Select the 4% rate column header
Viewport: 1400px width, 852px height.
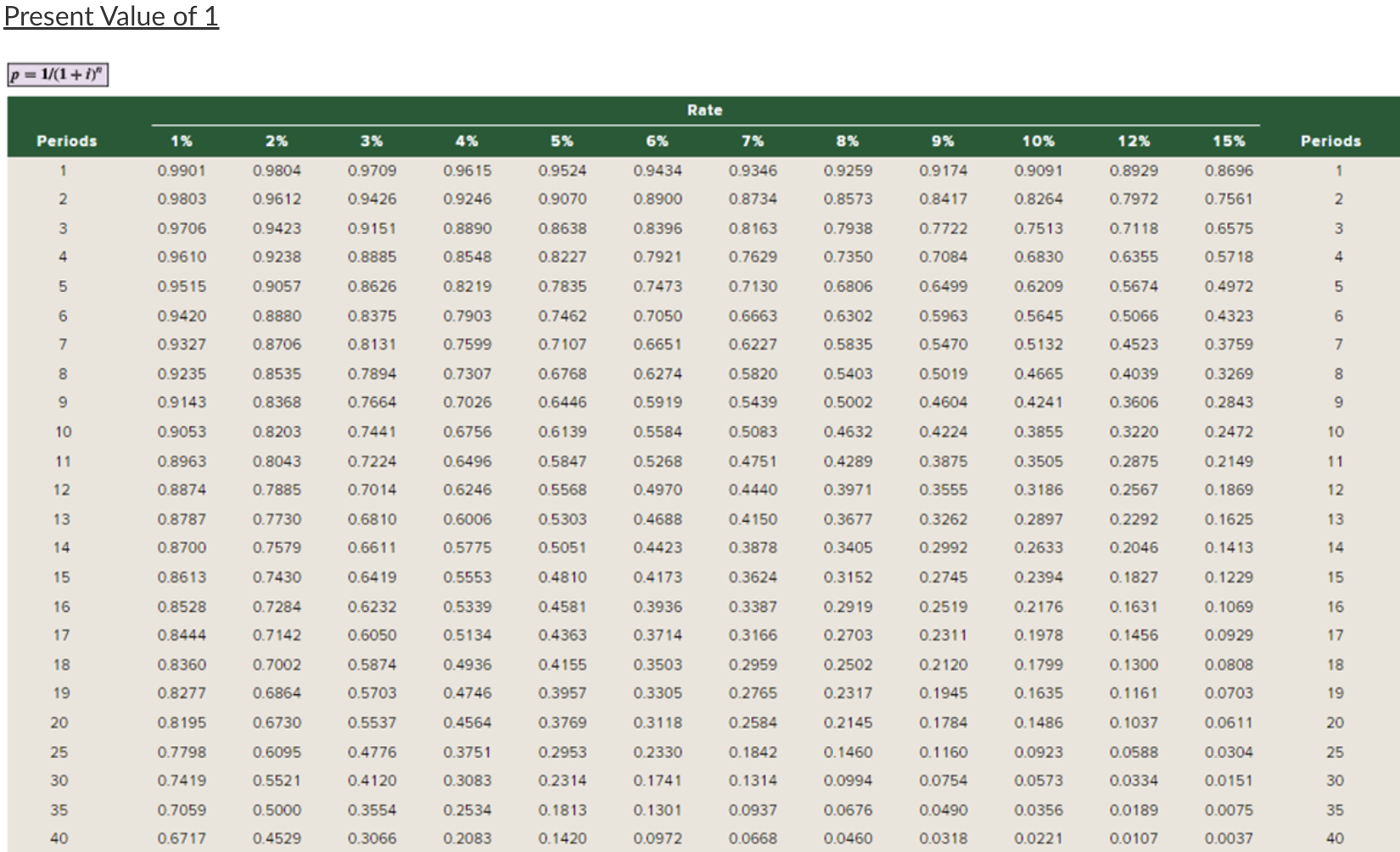coord(467,141)
